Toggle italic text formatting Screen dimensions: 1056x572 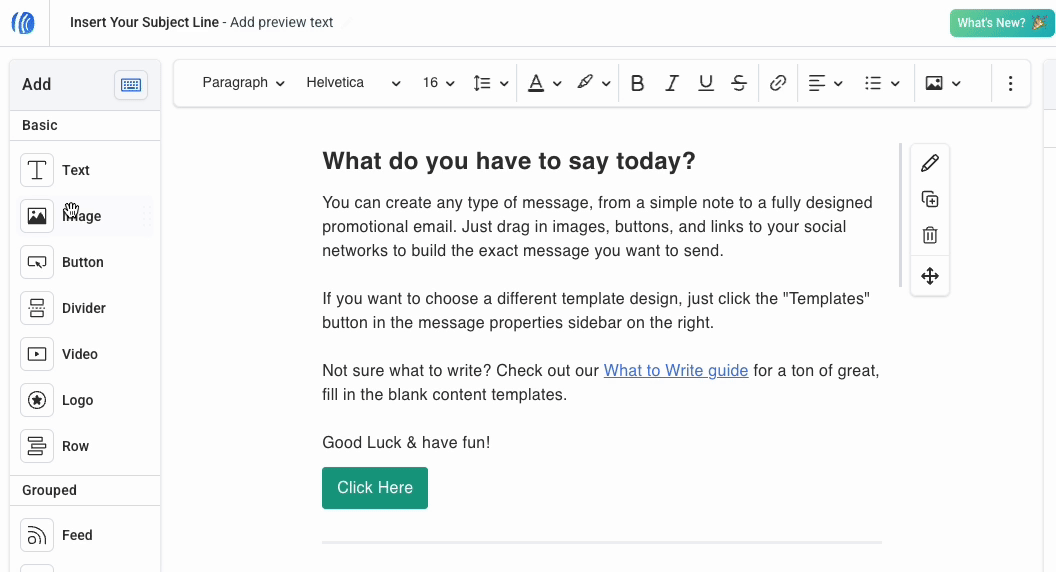tap(672, 83)
